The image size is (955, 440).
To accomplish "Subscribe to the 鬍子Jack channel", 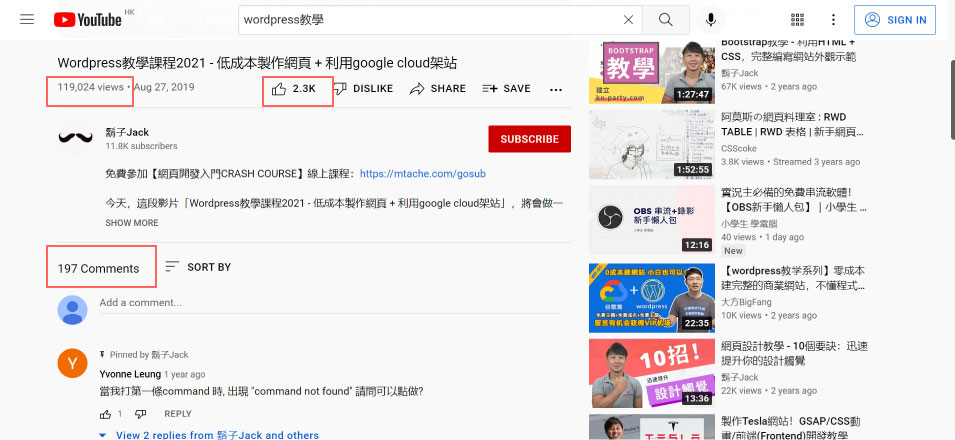I will tap(529, 139).
